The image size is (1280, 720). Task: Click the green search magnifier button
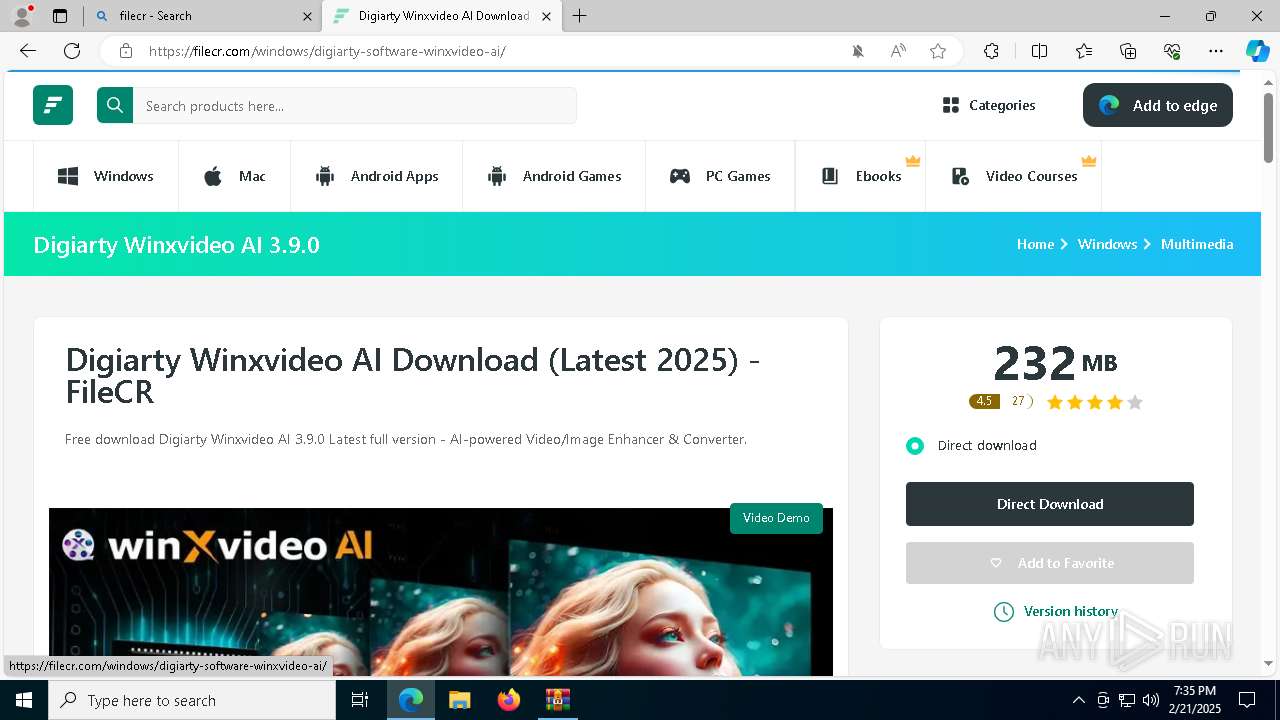point(115,105)
